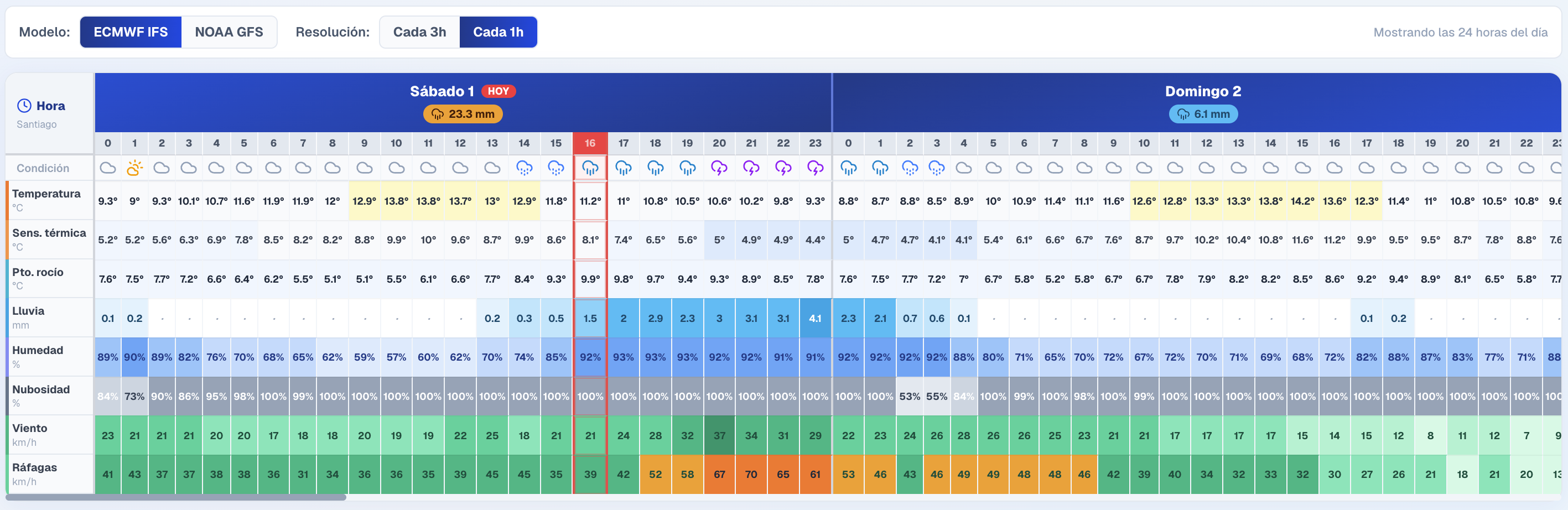
Task: Click the clock icon next to Hora
Action: [24, 106]
